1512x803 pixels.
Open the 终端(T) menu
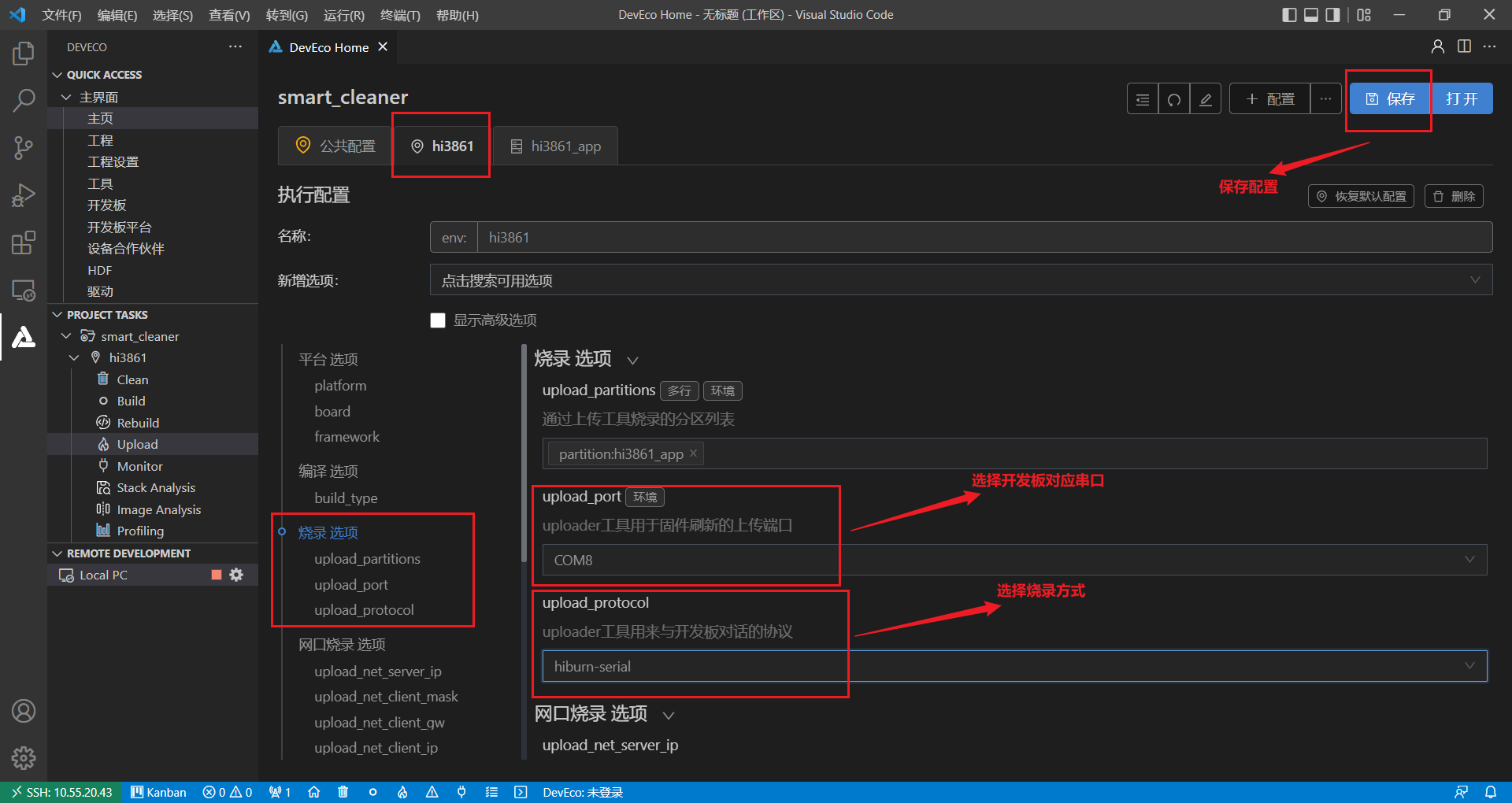[400, 15]
